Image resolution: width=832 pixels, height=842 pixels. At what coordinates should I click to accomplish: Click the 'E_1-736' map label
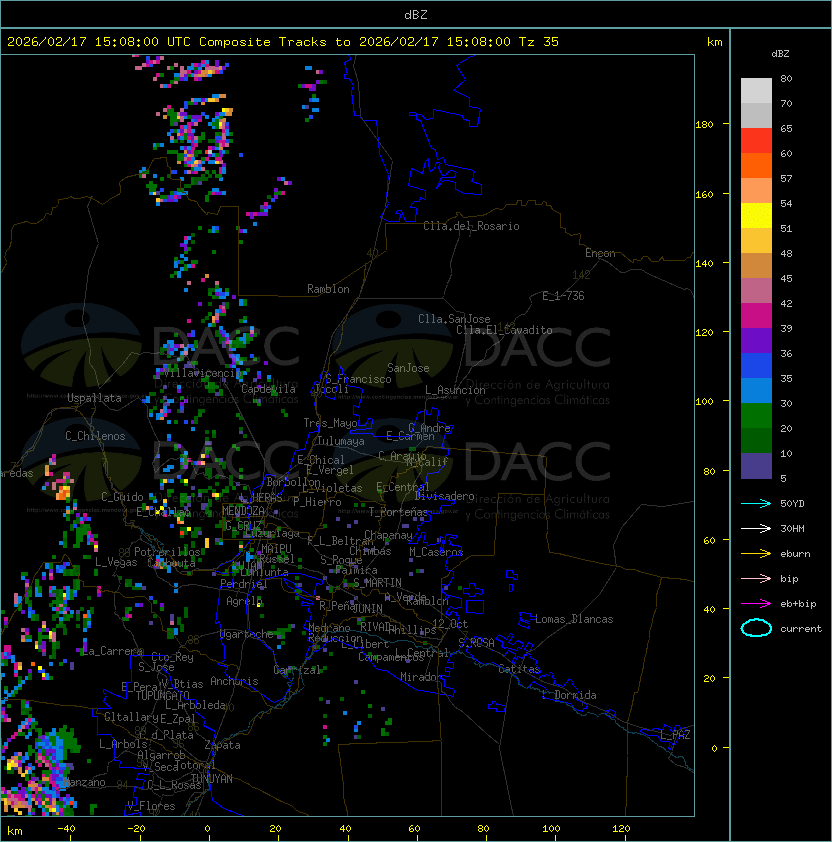tap(563, 296)
